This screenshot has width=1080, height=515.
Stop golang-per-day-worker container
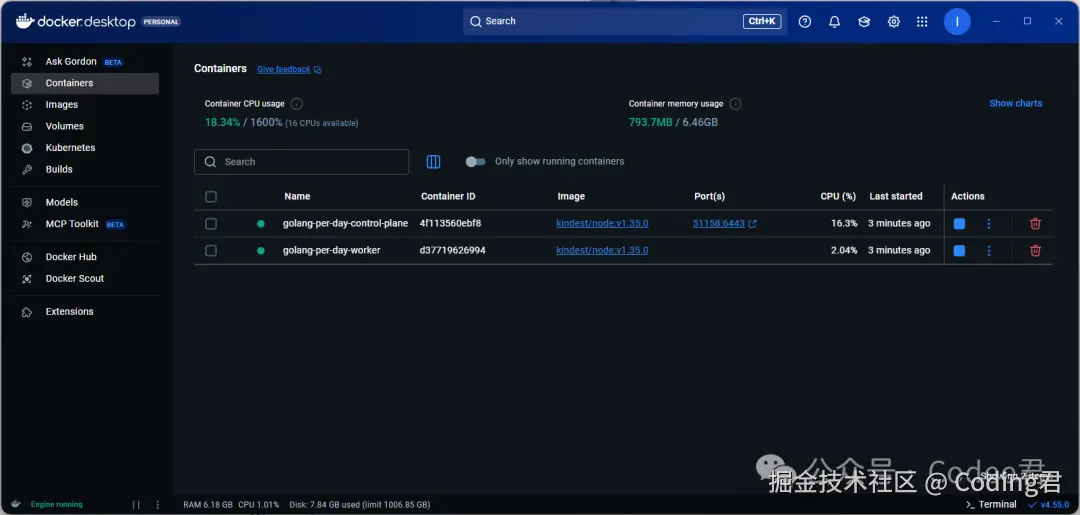[959, 251]
